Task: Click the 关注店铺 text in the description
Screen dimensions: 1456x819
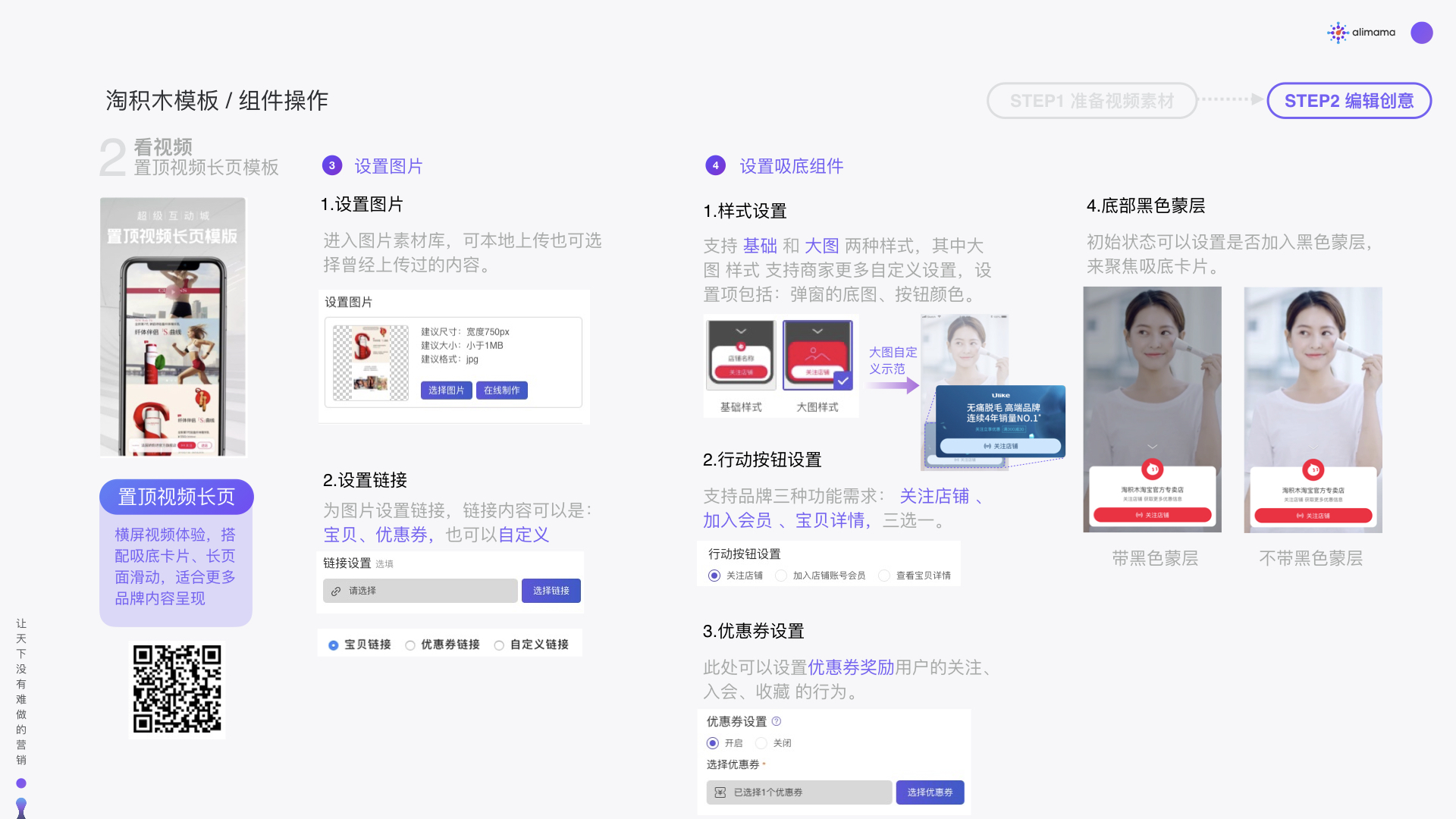Action: [x=934, y=496]
